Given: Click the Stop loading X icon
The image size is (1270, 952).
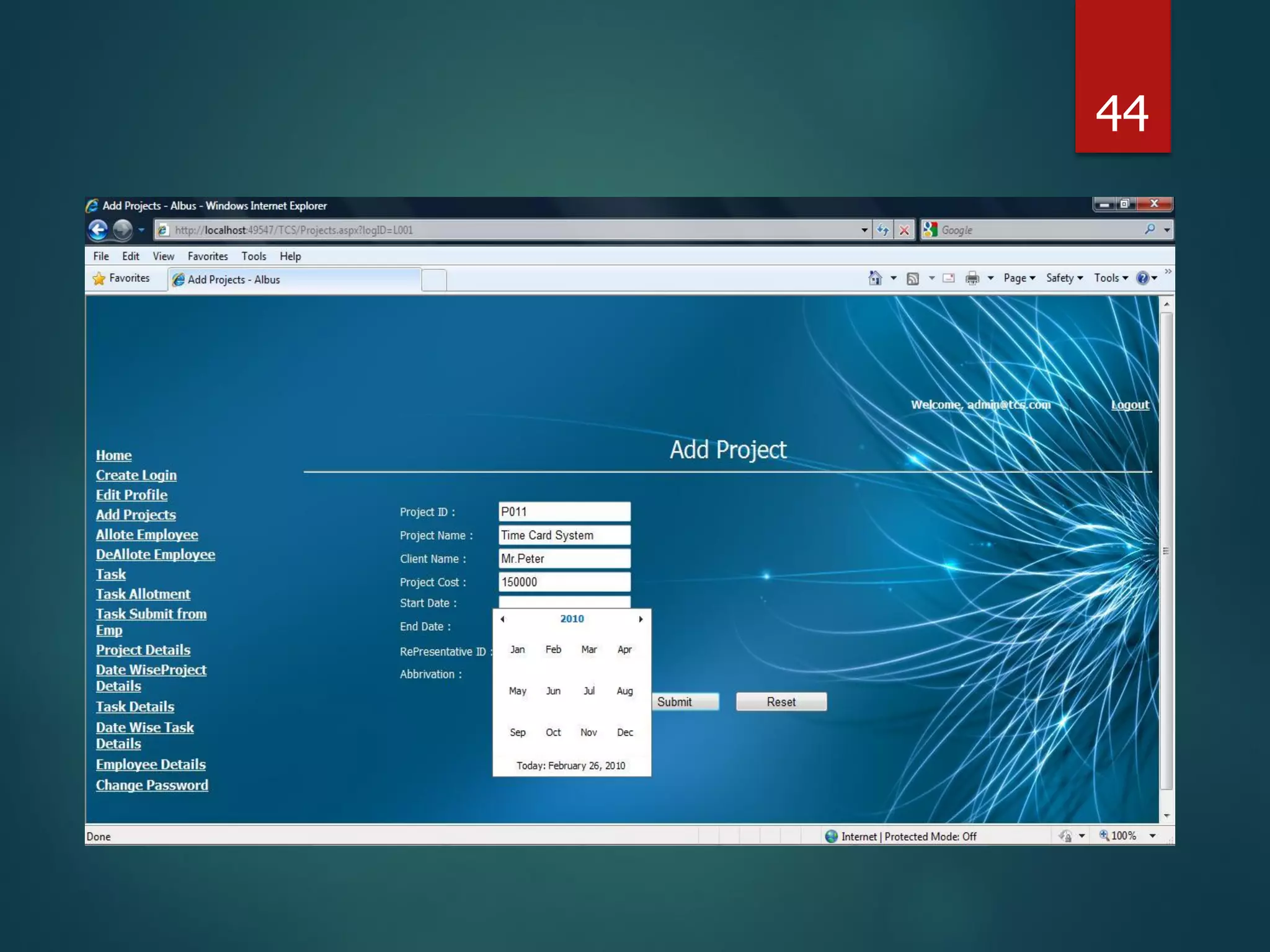Looking at the screenshot, I should pyautogui.click(x=904, y=230).
